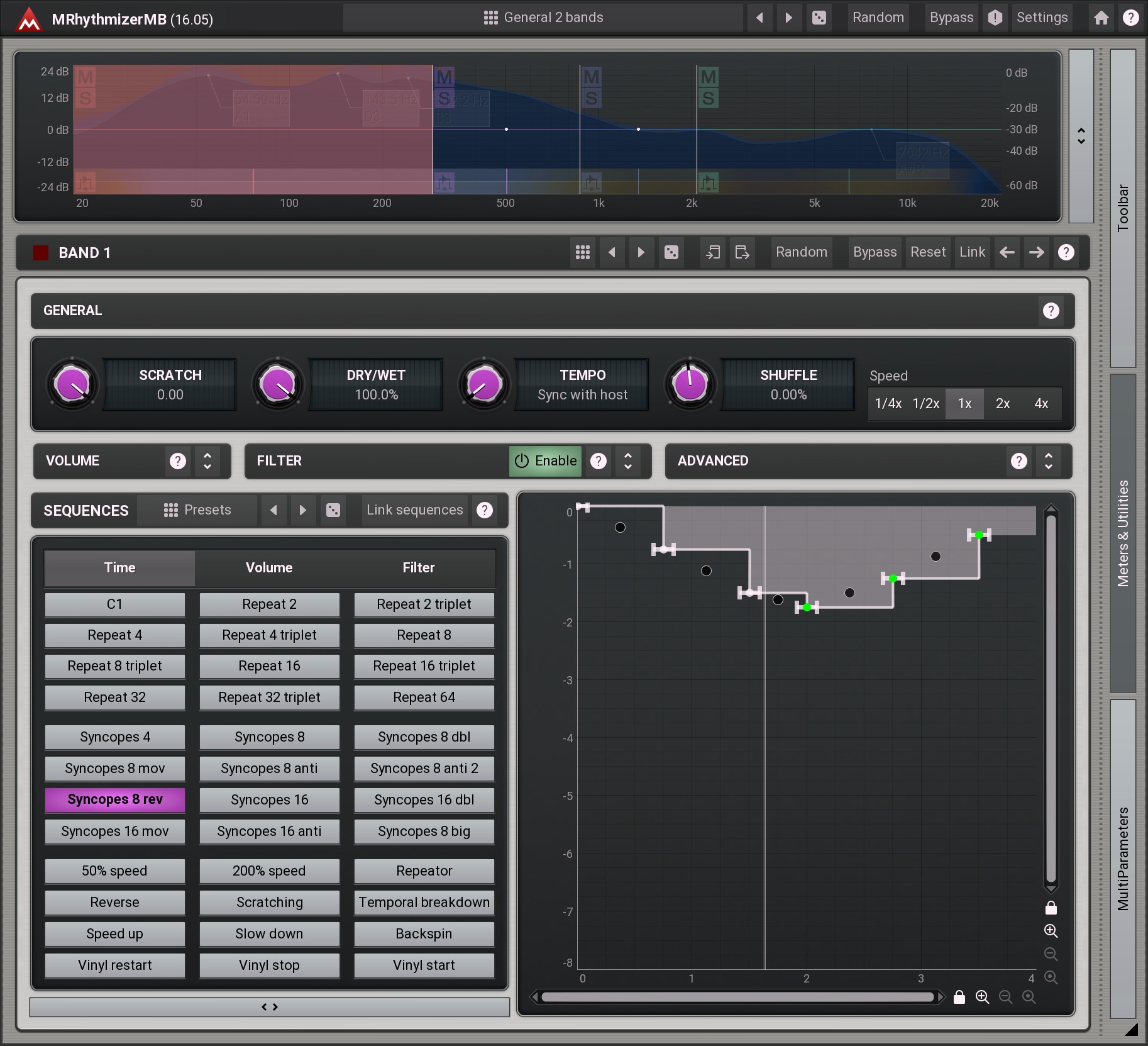Click Band 1 copy settings icon
The width and height of the screenshot is (1148, 1046).
(x=713, y=252)
